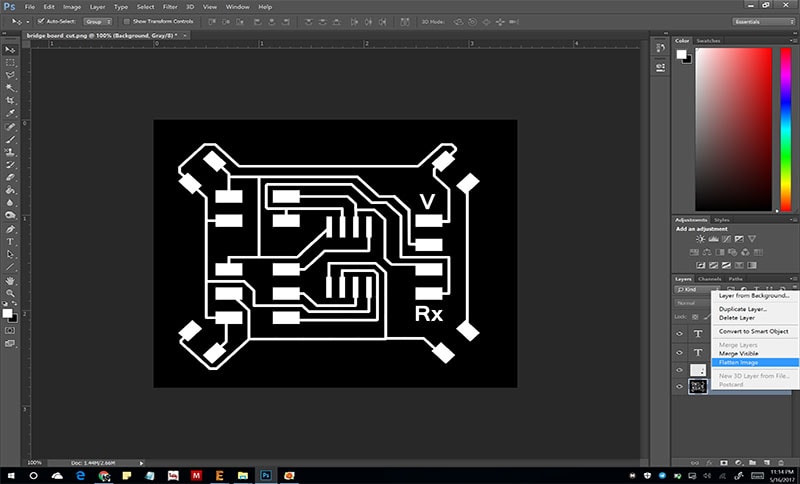Expand status bar info arrow
This screenshot has height=484, width=800.
click(141, 463)
